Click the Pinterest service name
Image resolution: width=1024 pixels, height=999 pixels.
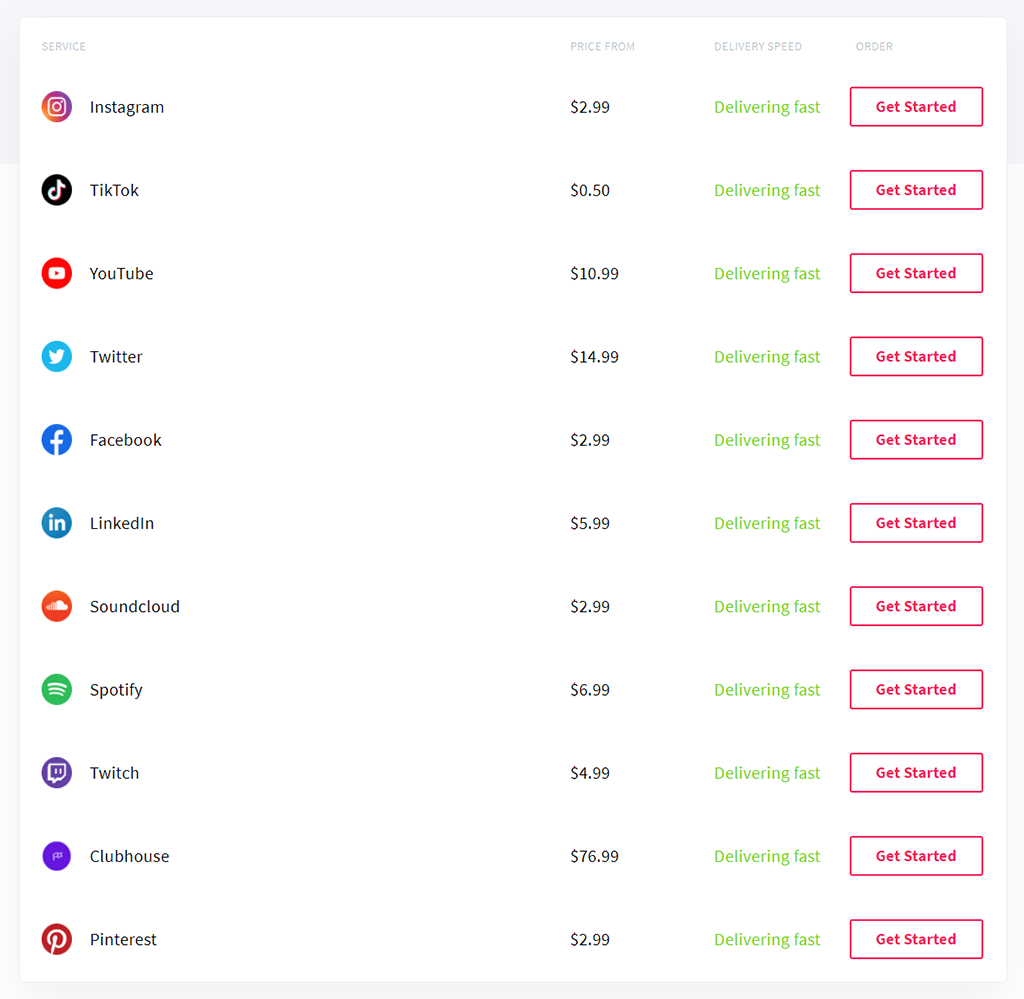click(123, 940)
